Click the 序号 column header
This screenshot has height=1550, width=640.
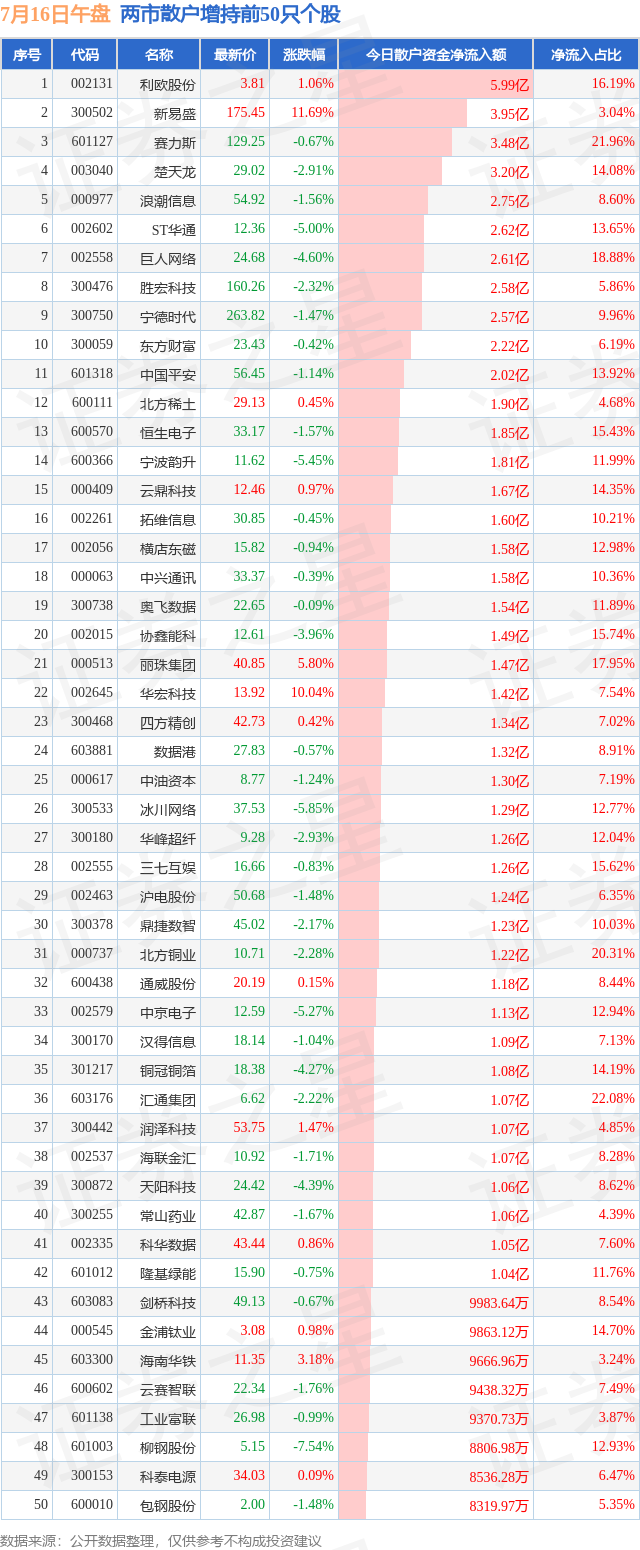(27, 55)
